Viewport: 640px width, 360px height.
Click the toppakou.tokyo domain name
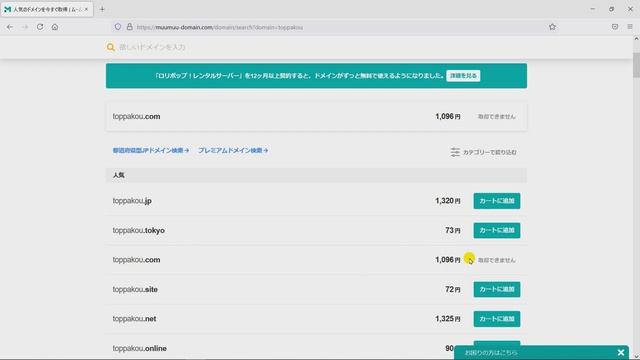139,230
